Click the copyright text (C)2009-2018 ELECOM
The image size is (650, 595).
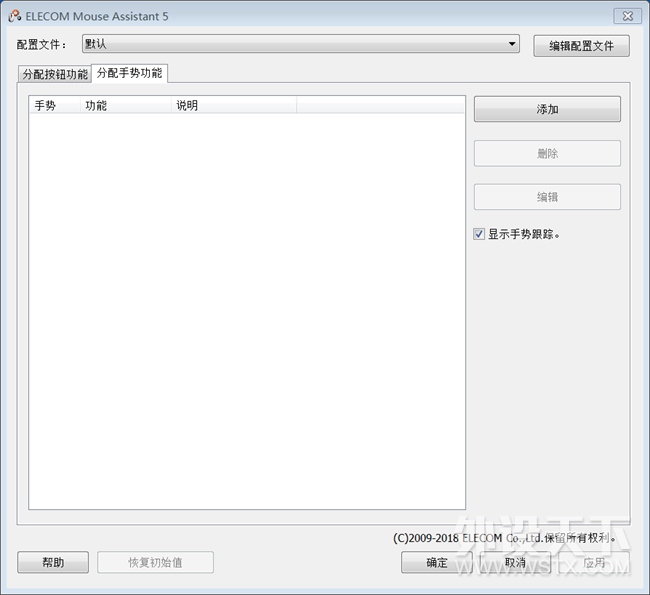[x=504, y=538]
